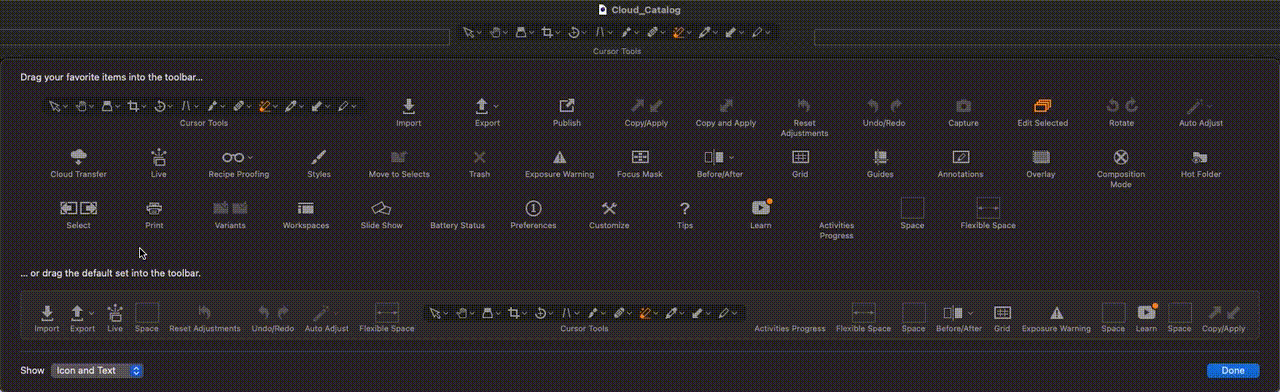Select the Publish toolbar item
This screenshot has height=392, width=1280.
[567, 112]
